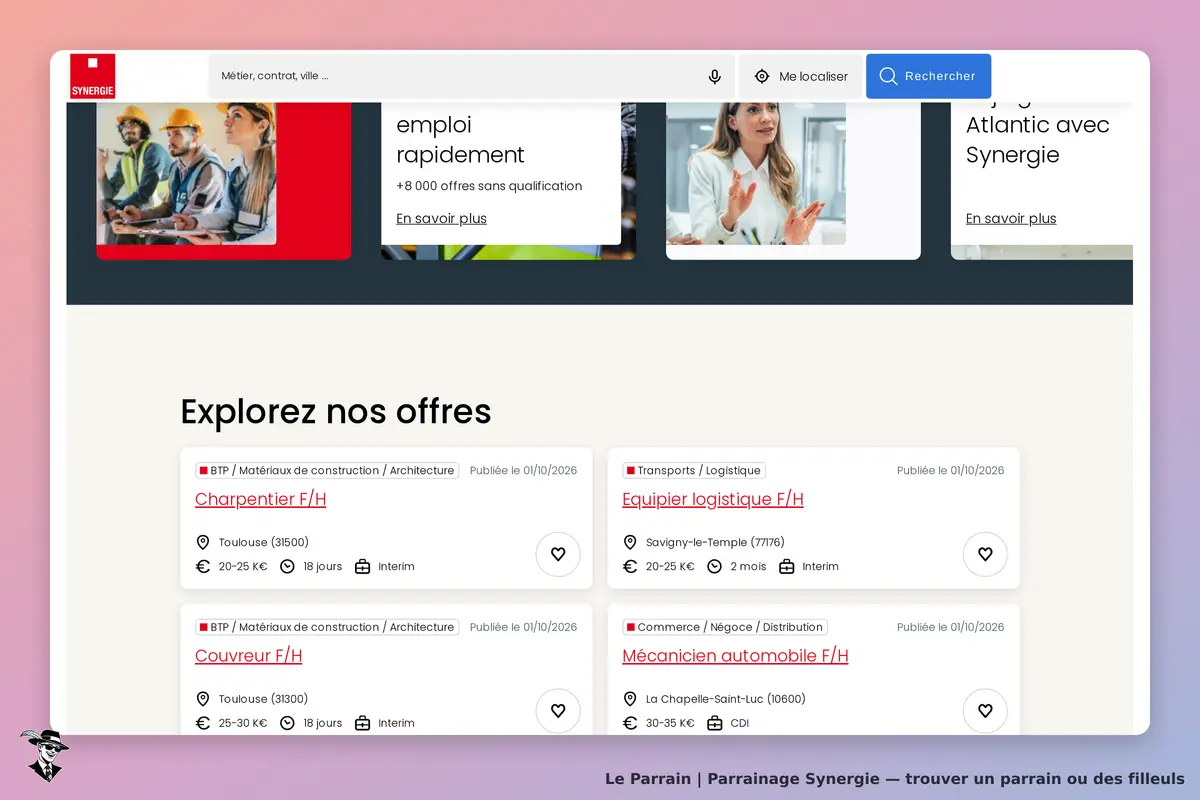This screenshot has width=1200, height=800.
Task: Click Savigny-le-Temple (77176) location text
Action: tap(715, 542)
